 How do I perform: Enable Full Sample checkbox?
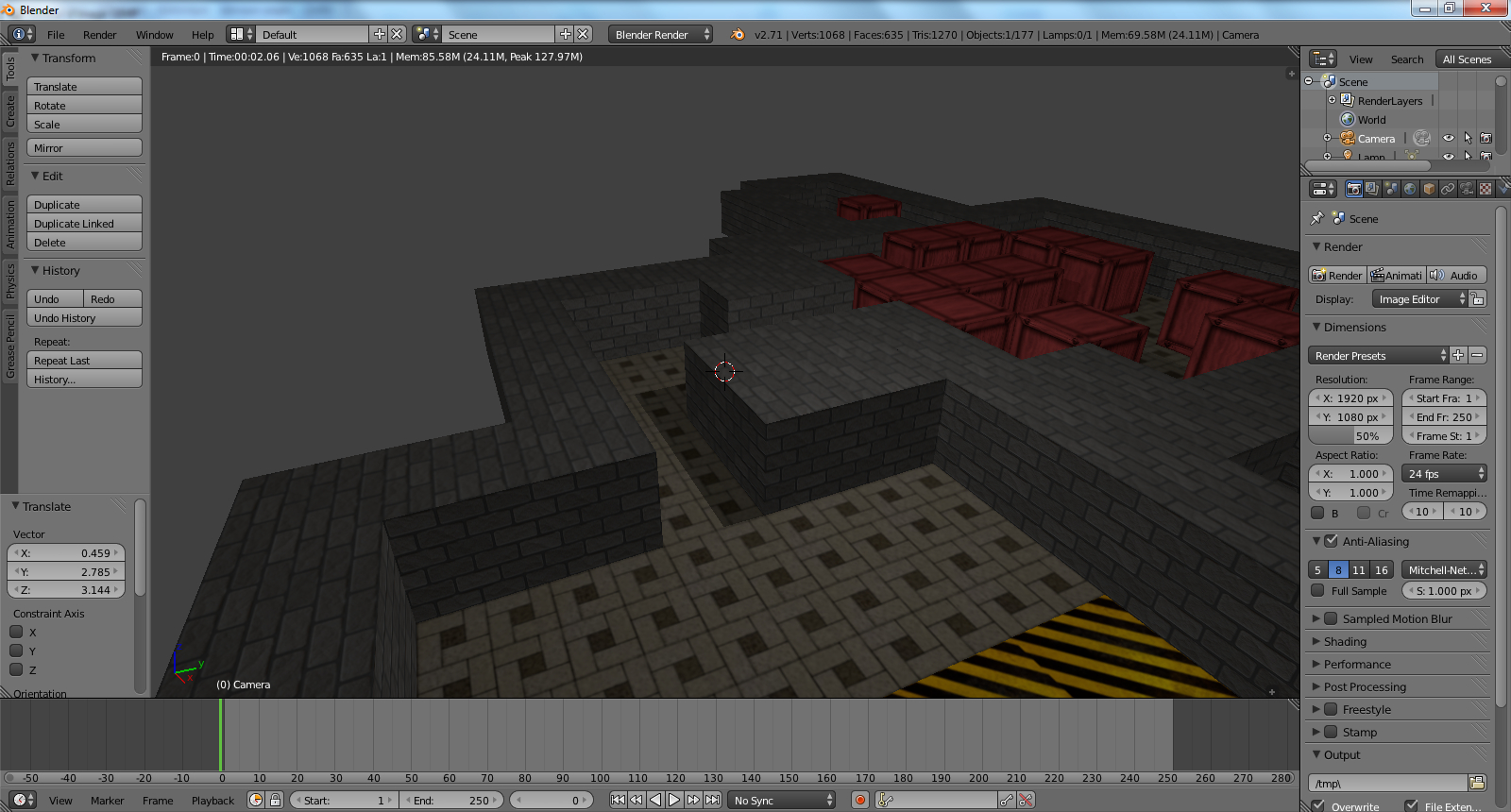click(1317, 590)
